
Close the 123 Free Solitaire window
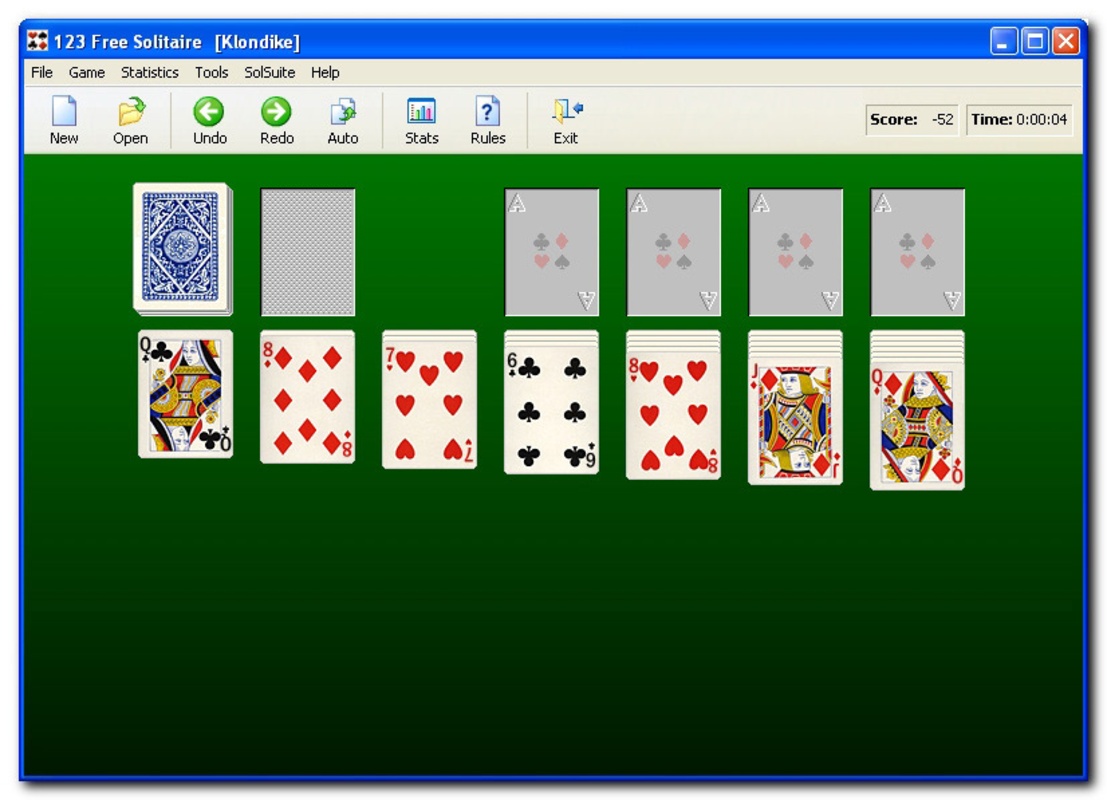(x=1066, y=41)
